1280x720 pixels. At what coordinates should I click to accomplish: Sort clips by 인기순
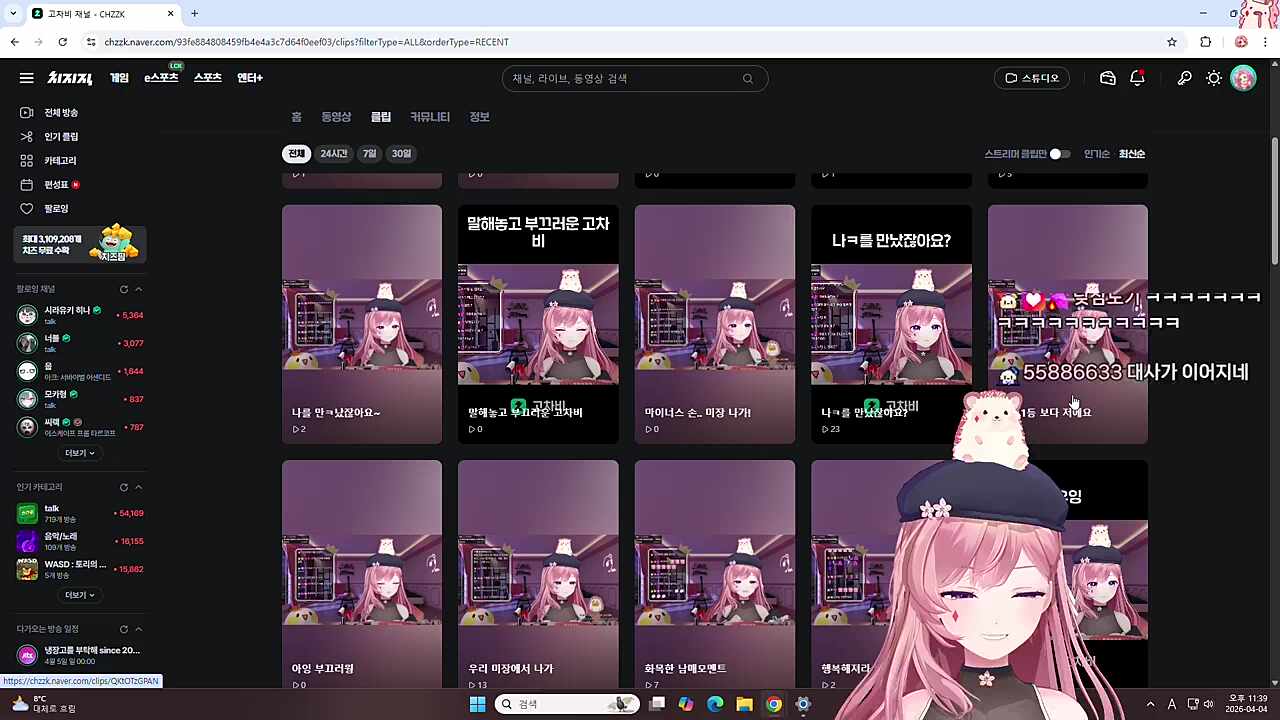coord(1097,154)
